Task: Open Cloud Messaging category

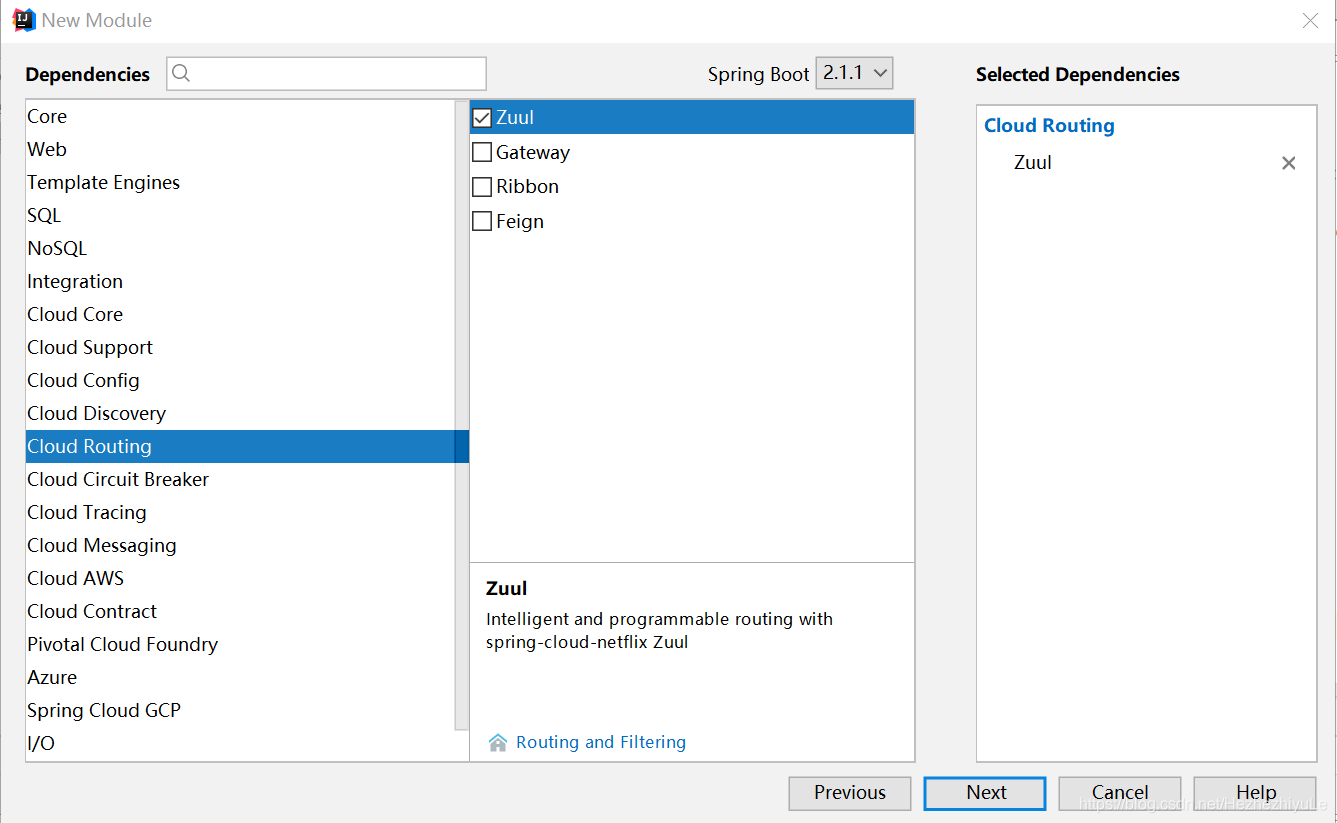Action: point(240,546)
